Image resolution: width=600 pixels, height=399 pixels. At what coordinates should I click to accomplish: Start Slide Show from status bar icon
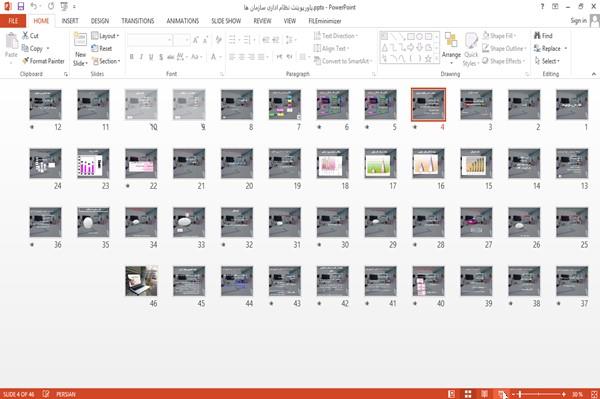coord(501,394)
